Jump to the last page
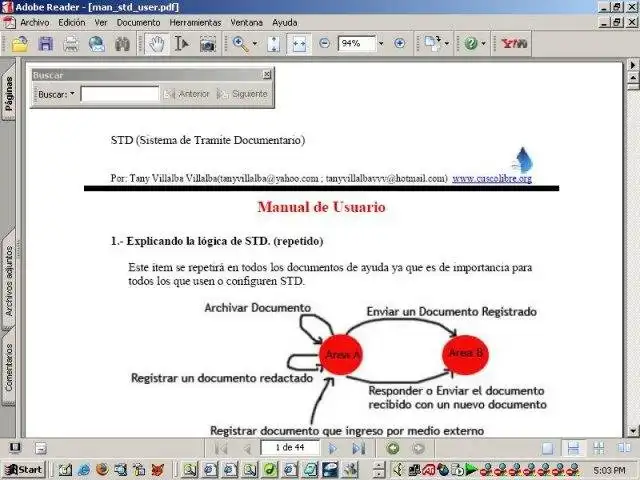The height and width of the screenshot is (480, 640). tap(358, 449)
